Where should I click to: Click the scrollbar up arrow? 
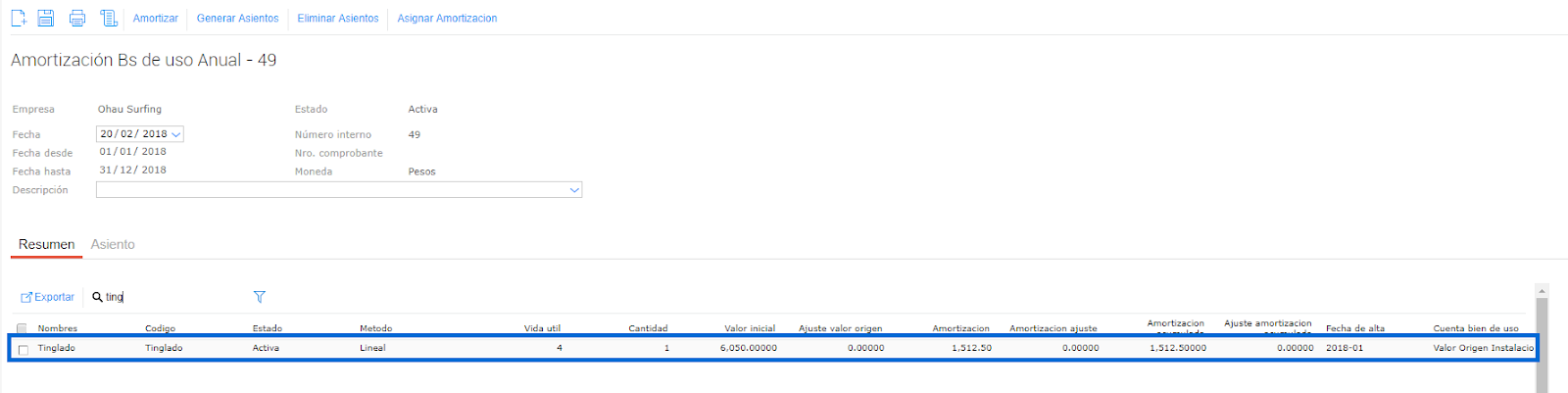pos(1542,291)
